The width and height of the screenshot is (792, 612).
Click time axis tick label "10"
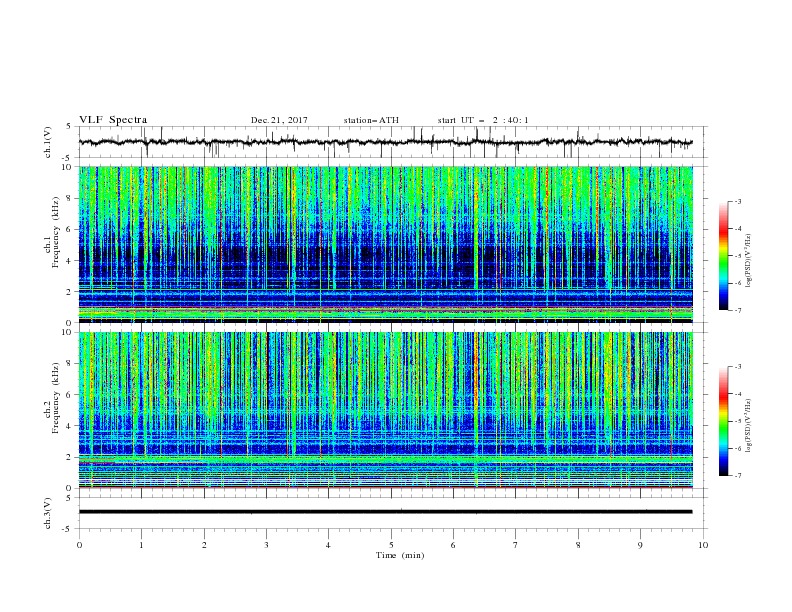(703, 545)
